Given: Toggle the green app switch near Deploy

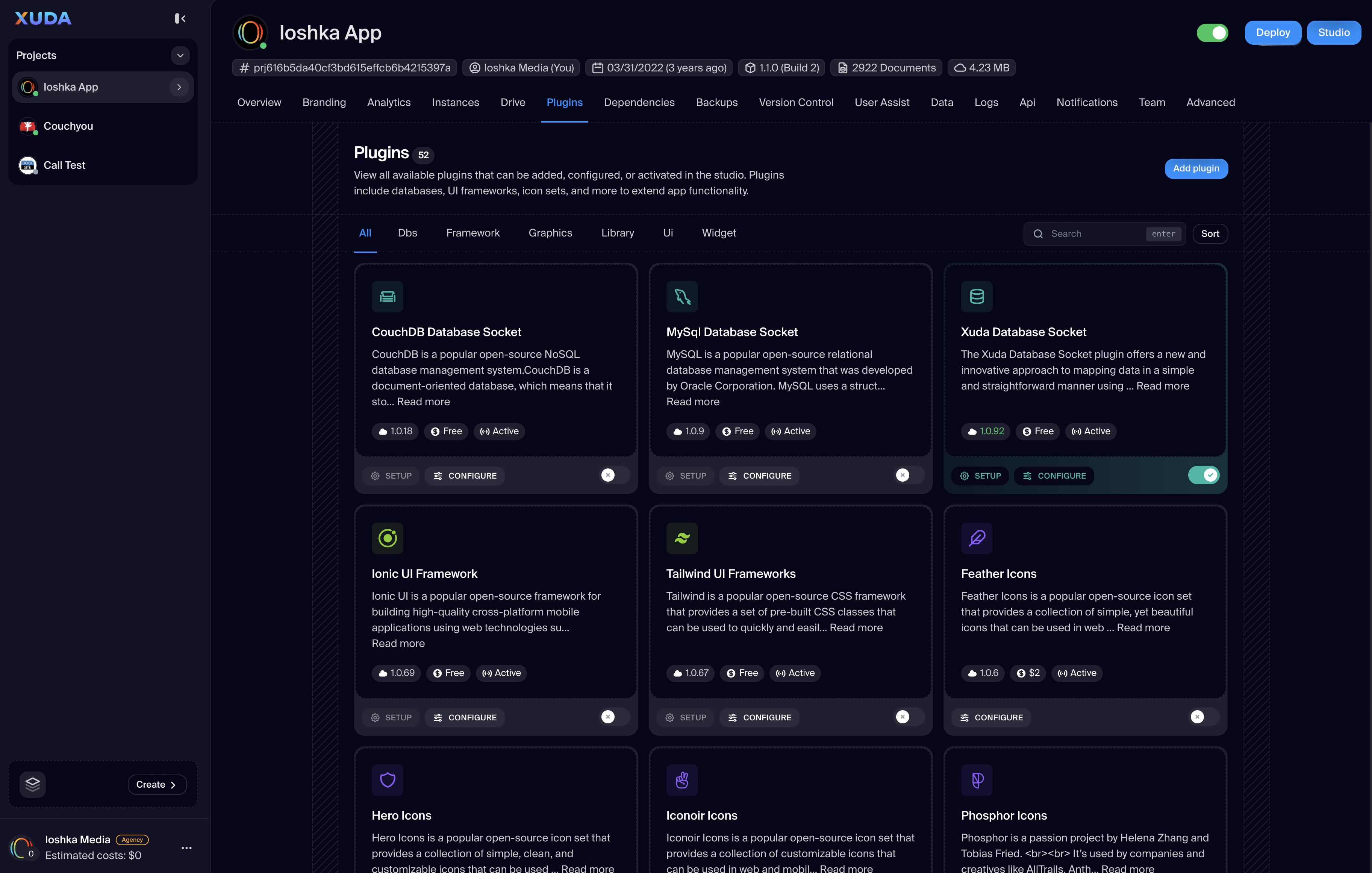Looking at the screenshot, I should [1212, 33].
